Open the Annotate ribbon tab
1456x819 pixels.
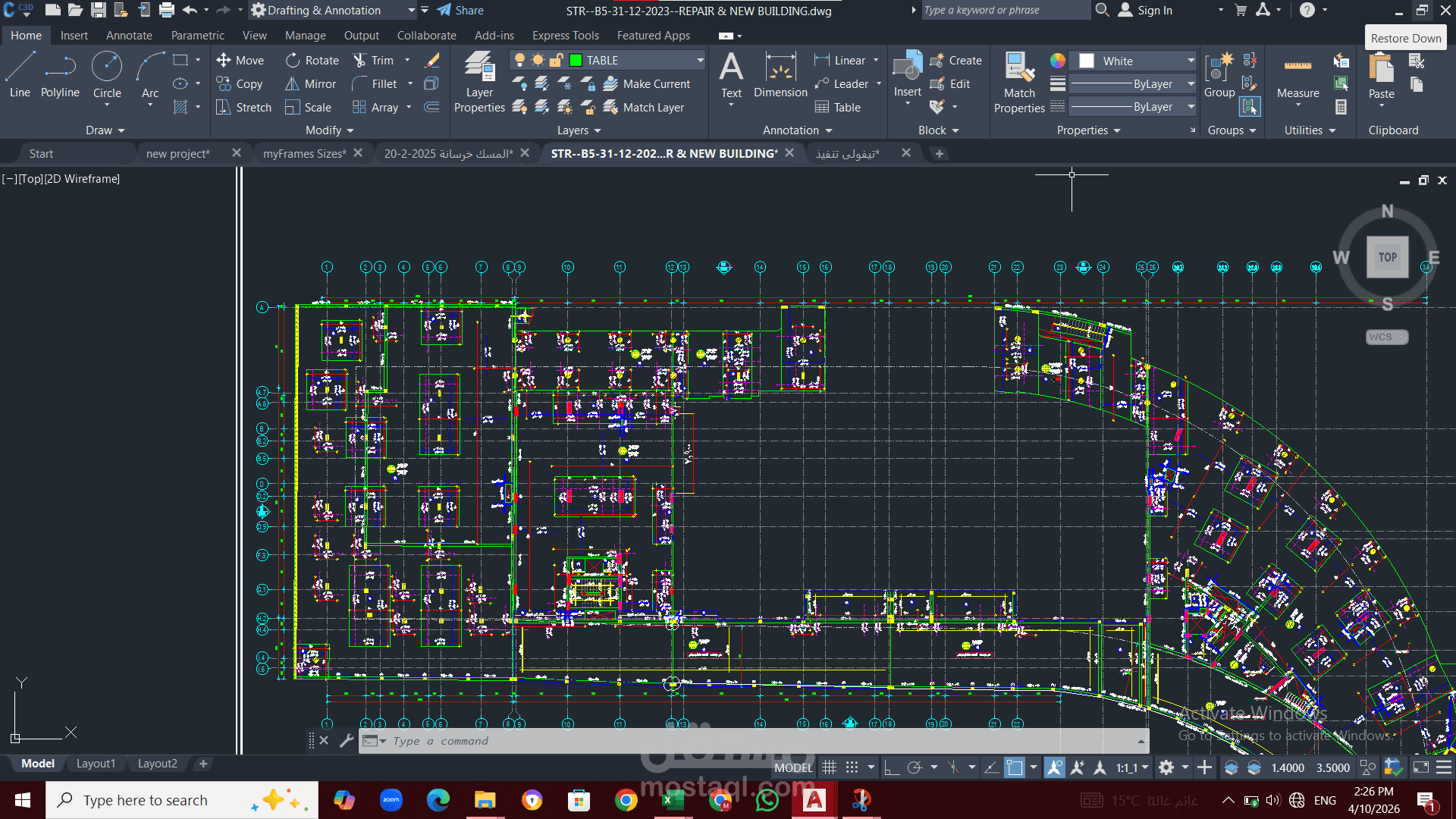129,36
